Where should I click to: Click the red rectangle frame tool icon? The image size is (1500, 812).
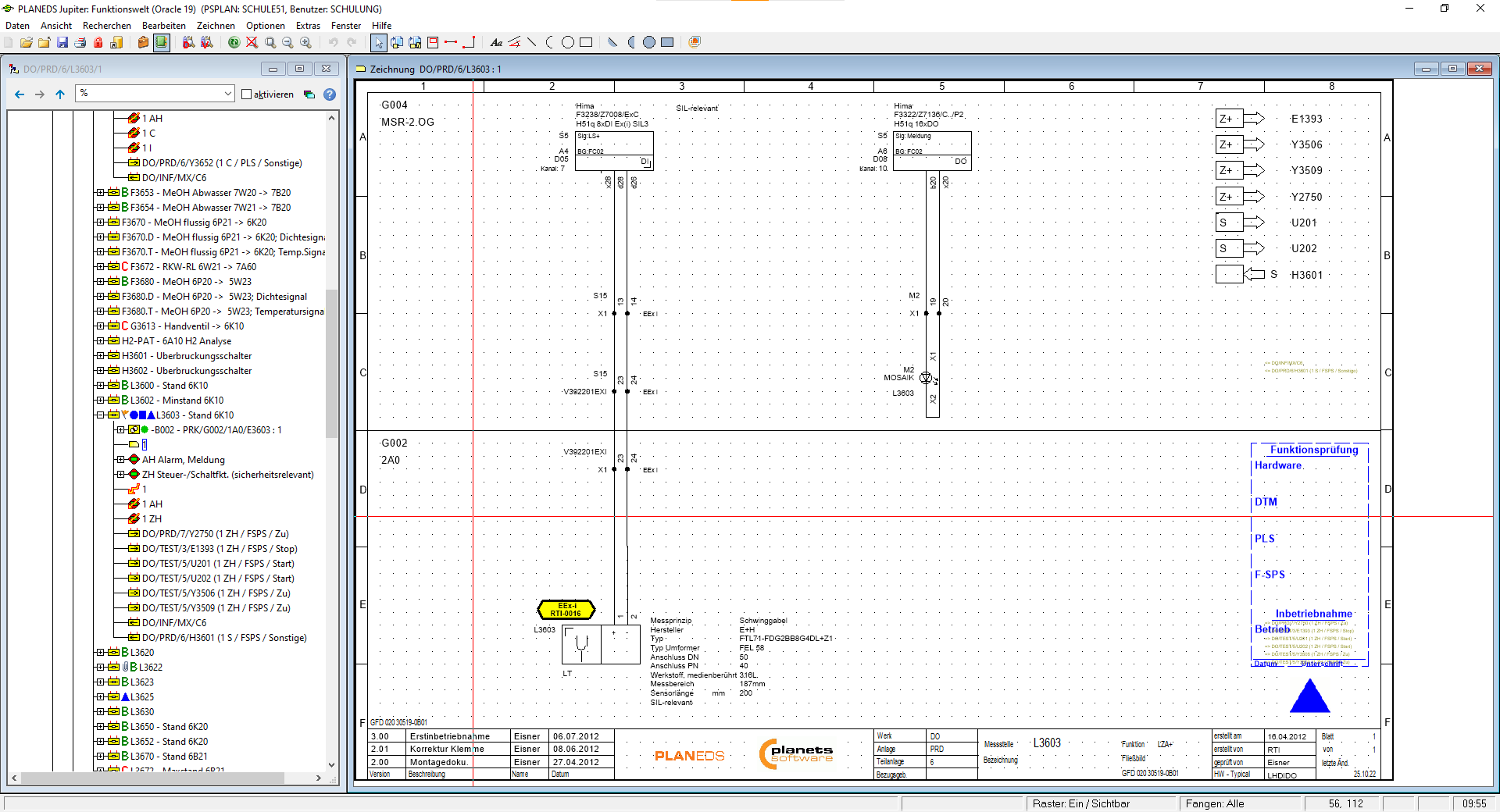[433, 42]
